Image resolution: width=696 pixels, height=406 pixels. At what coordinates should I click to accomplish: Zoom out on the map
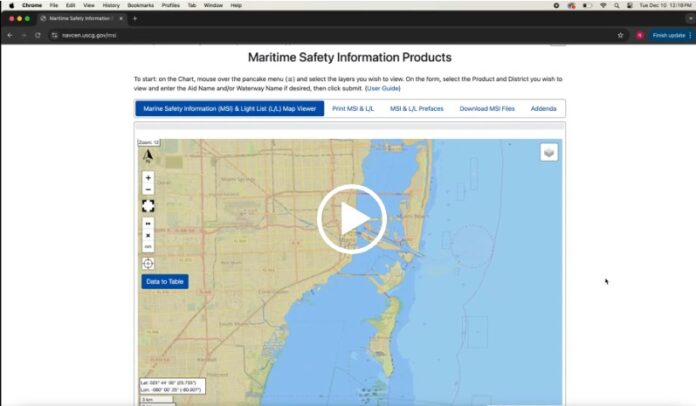click(x=148, y=188)
